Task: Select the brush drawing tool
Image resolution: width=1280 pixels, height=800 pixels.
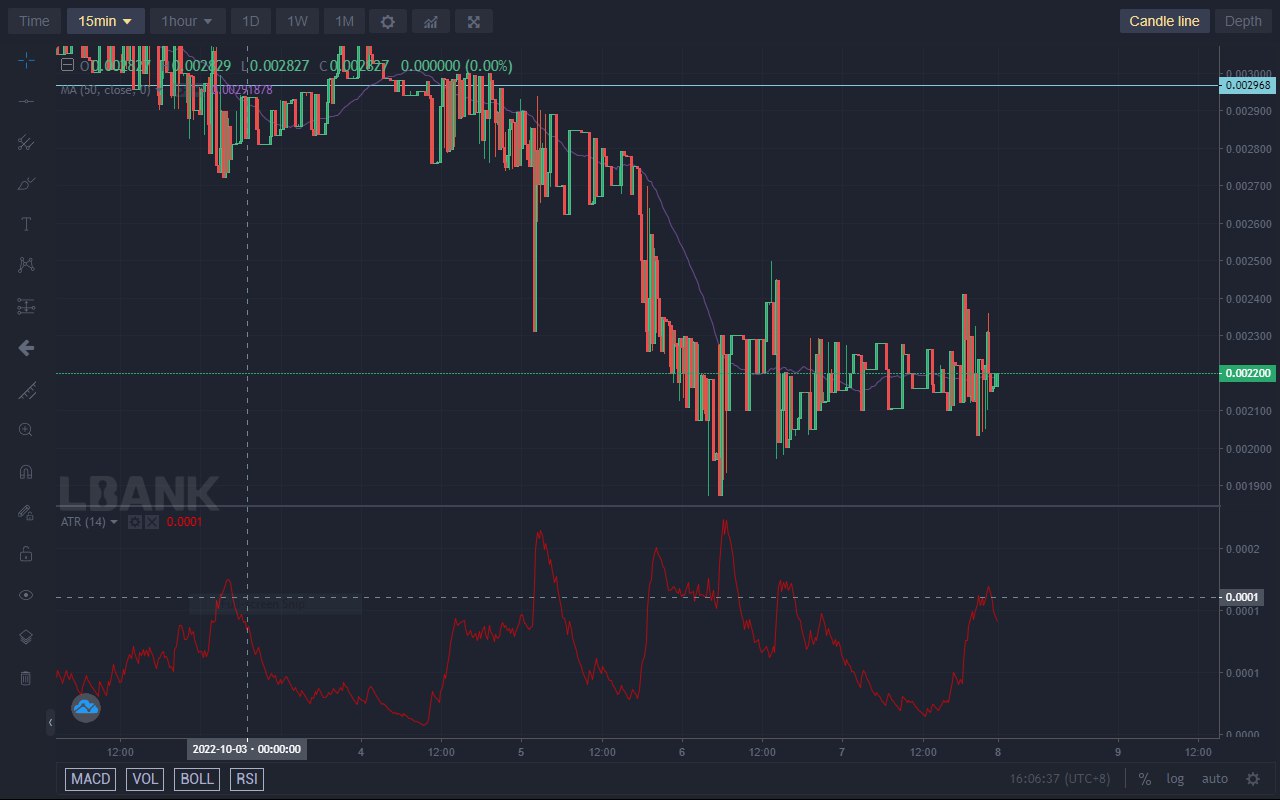Action: [x=26, y=184]
